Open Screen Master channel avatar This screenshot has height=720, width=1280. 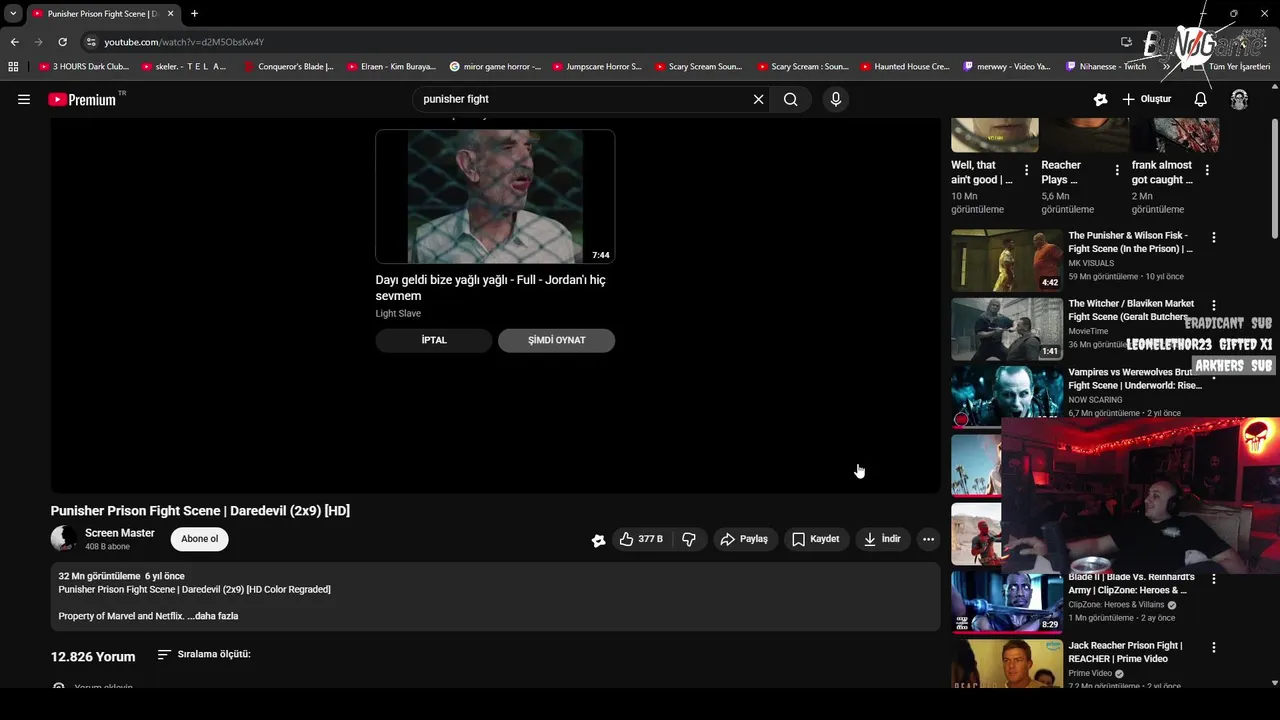click(64, 538)
